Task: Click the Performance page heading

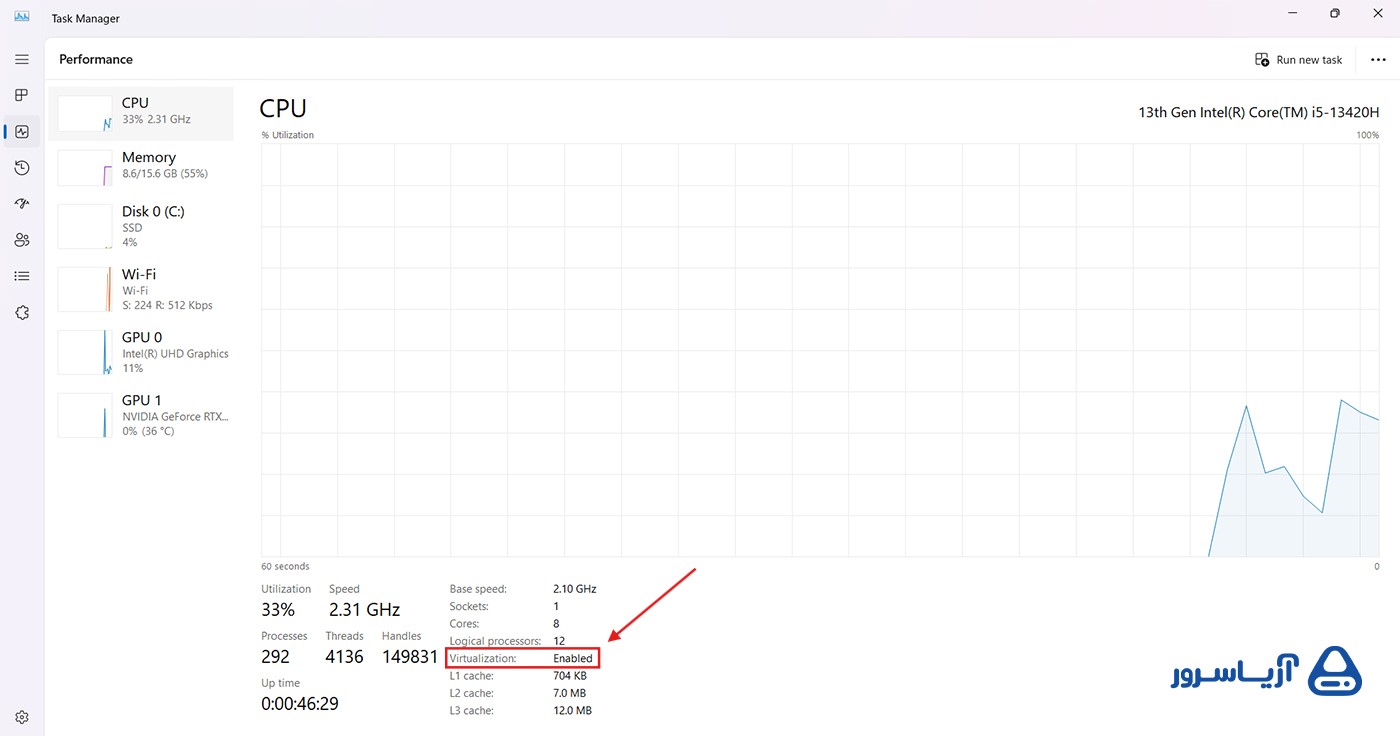Action: tap(96, 60)
